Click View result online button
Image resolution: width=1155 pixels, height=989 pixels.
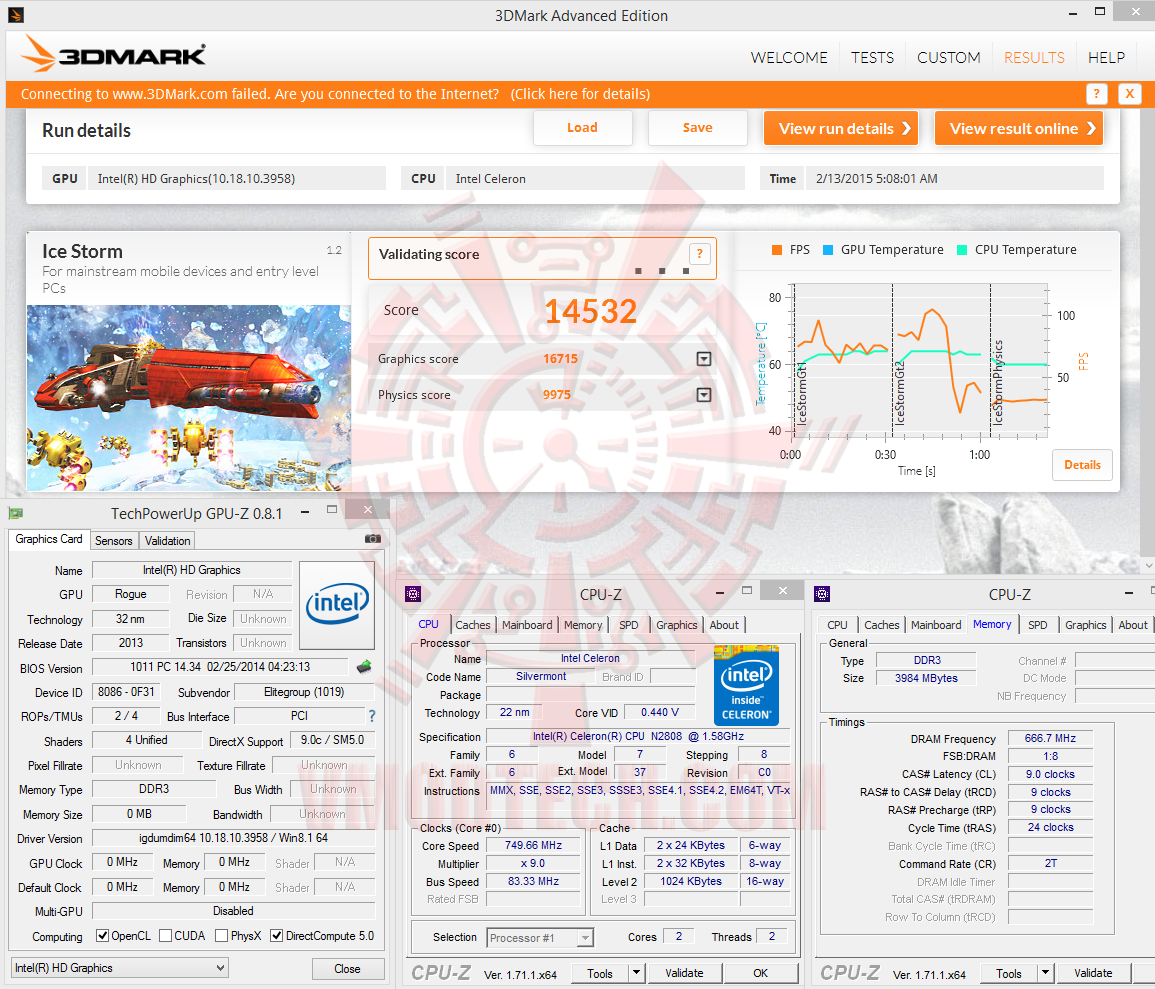(1019, 128)
